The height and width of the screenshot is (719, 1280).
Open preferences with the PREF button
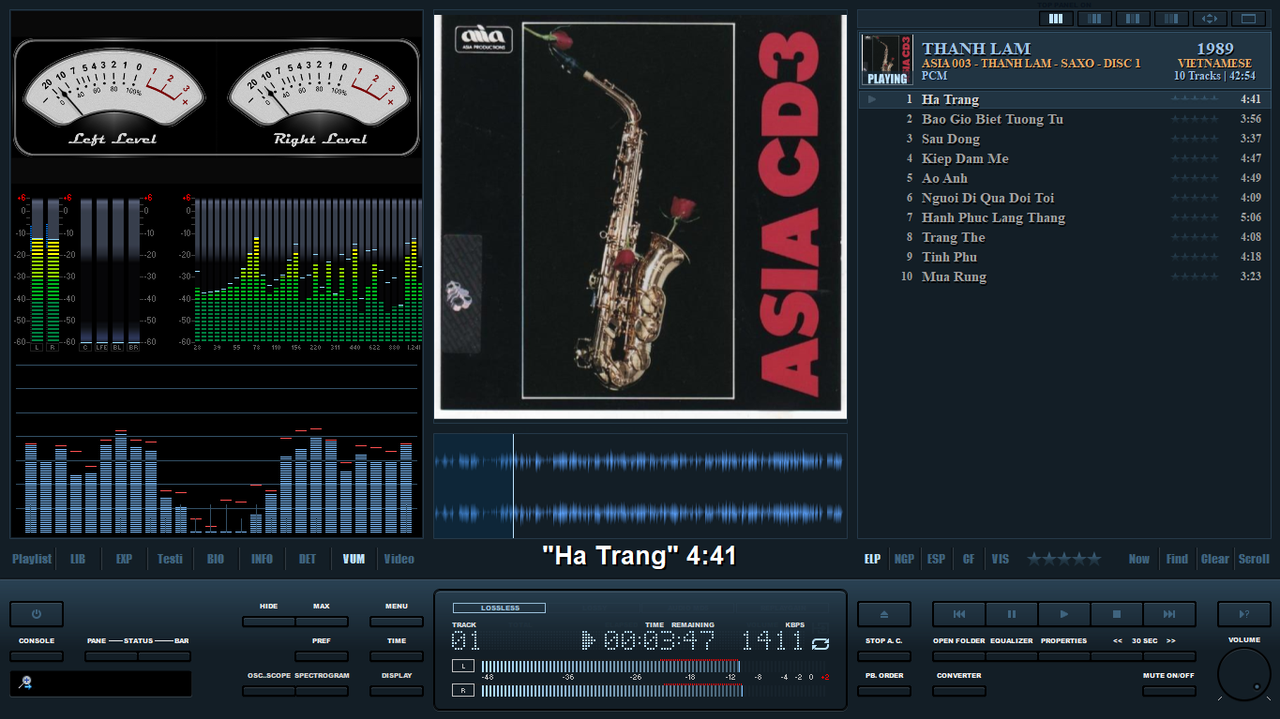[322, 656]
